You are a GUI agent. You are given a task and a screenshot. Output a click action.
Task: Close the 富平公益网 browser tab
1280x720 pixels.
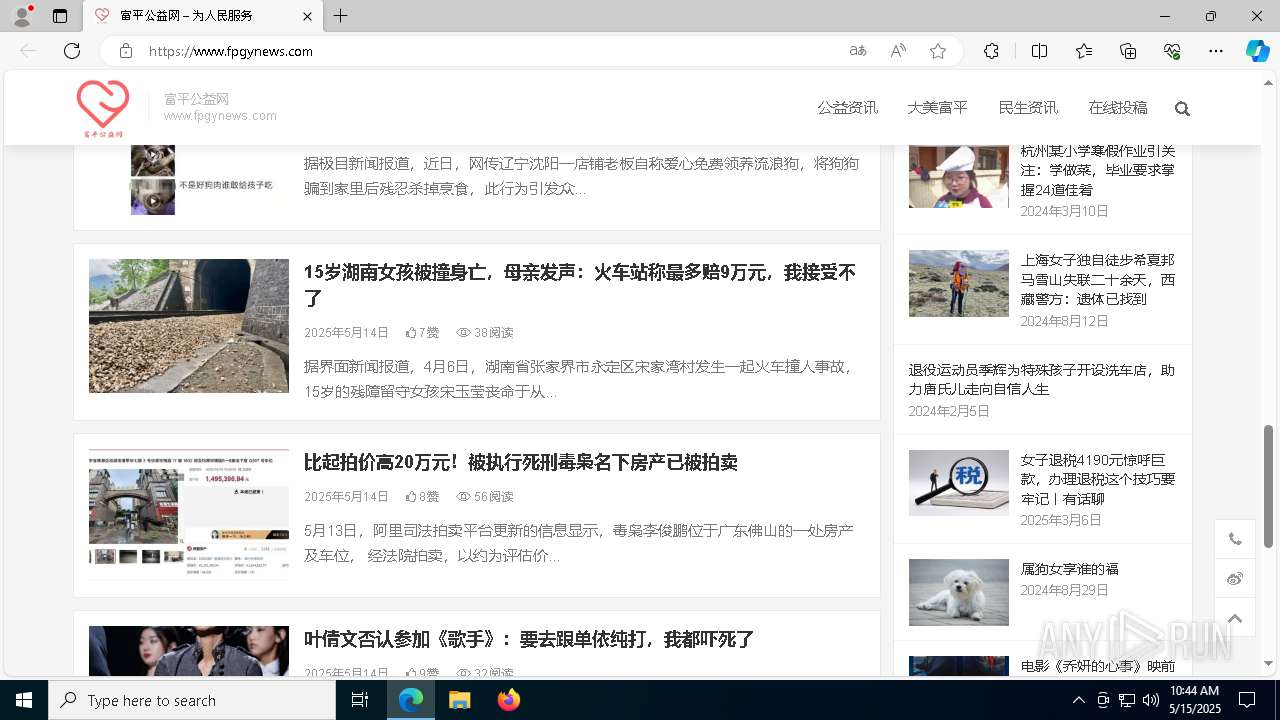(307, 16)
